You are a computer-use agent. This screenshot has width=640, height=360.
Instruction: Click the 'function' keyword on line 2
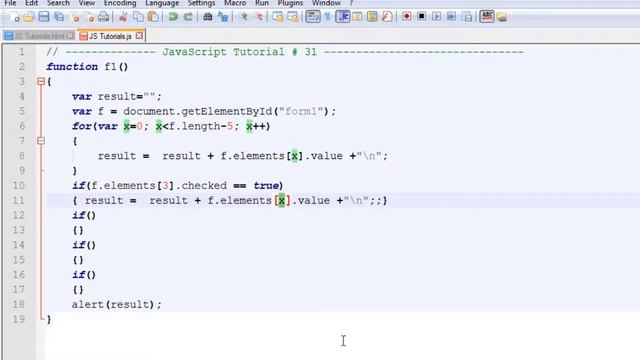pyautogui.click(x=72, y=67)
